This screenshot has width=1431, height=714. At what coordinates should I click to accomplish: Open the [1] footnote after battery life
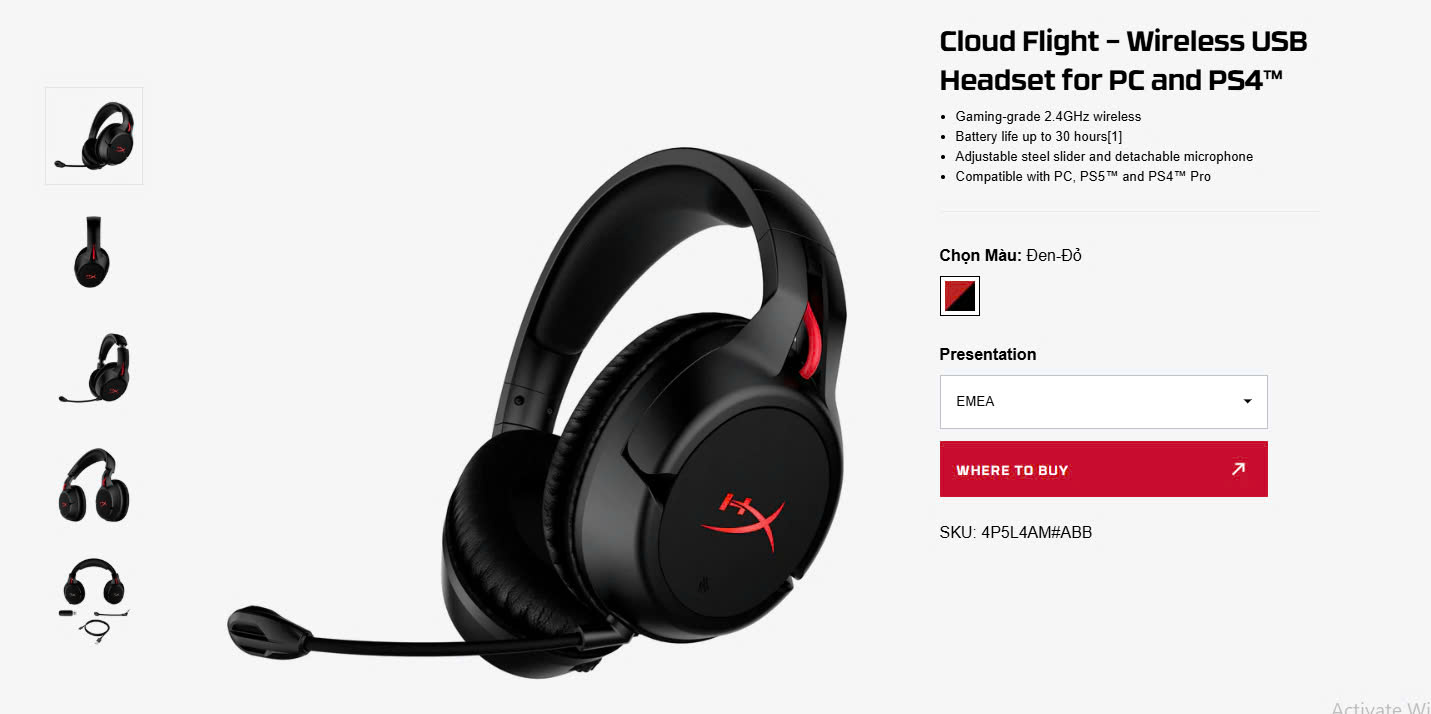tap(1114, 136)
